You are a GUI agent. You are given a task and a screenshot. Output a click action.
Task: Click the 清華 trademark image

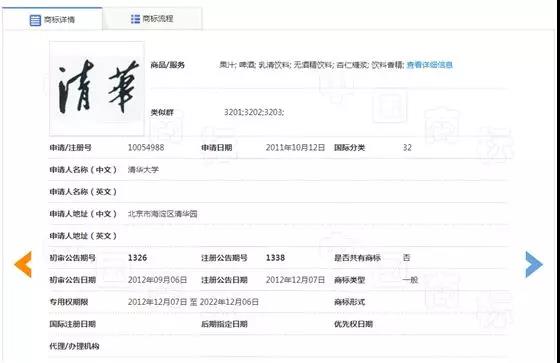97,88
